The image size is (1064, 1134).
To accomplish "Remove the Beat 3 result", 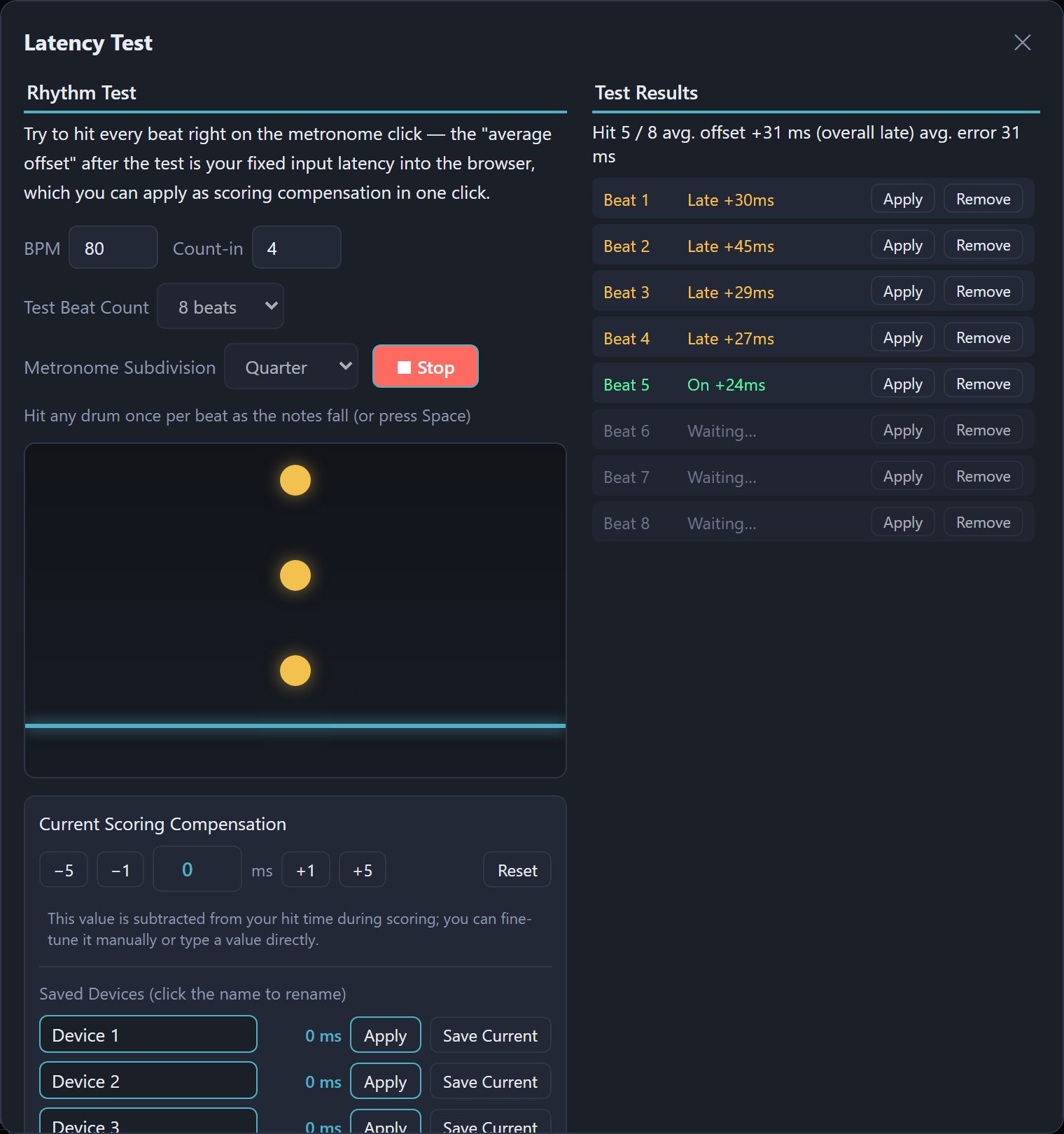I will click(983, 291).
